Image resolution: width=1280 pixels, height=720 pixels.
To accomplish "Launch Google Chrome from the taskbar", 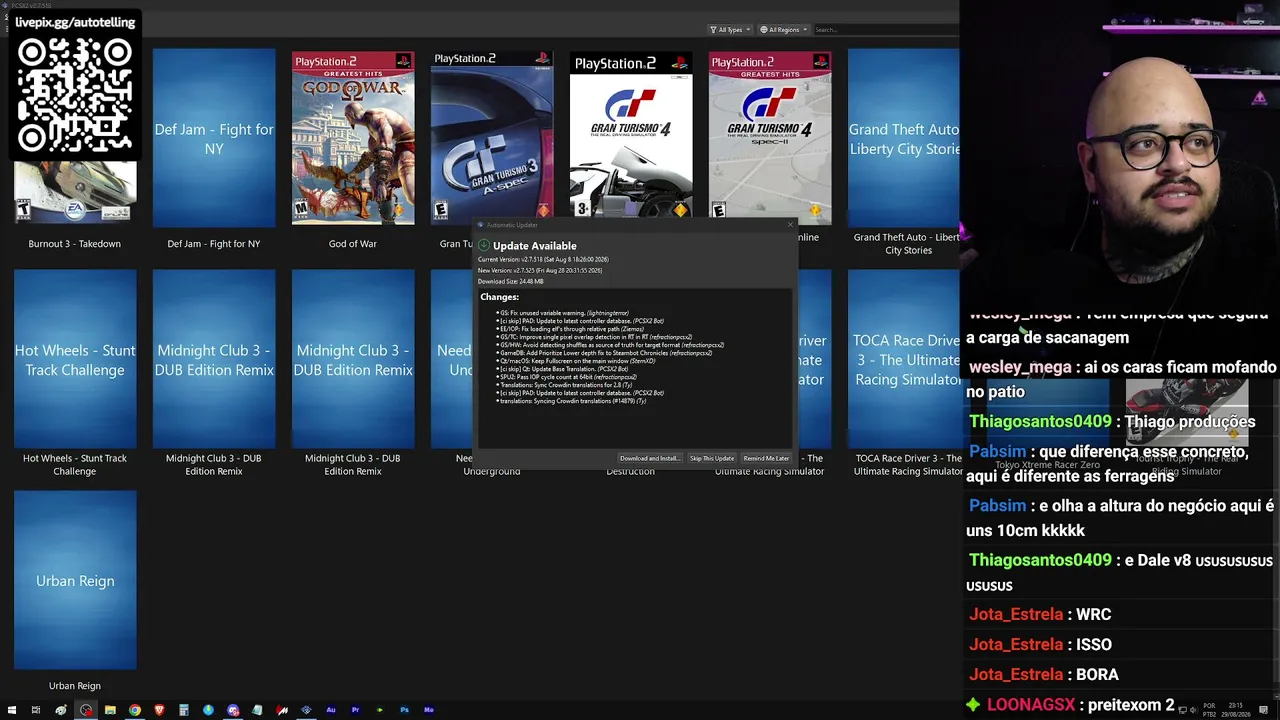I will pos(134,710).
